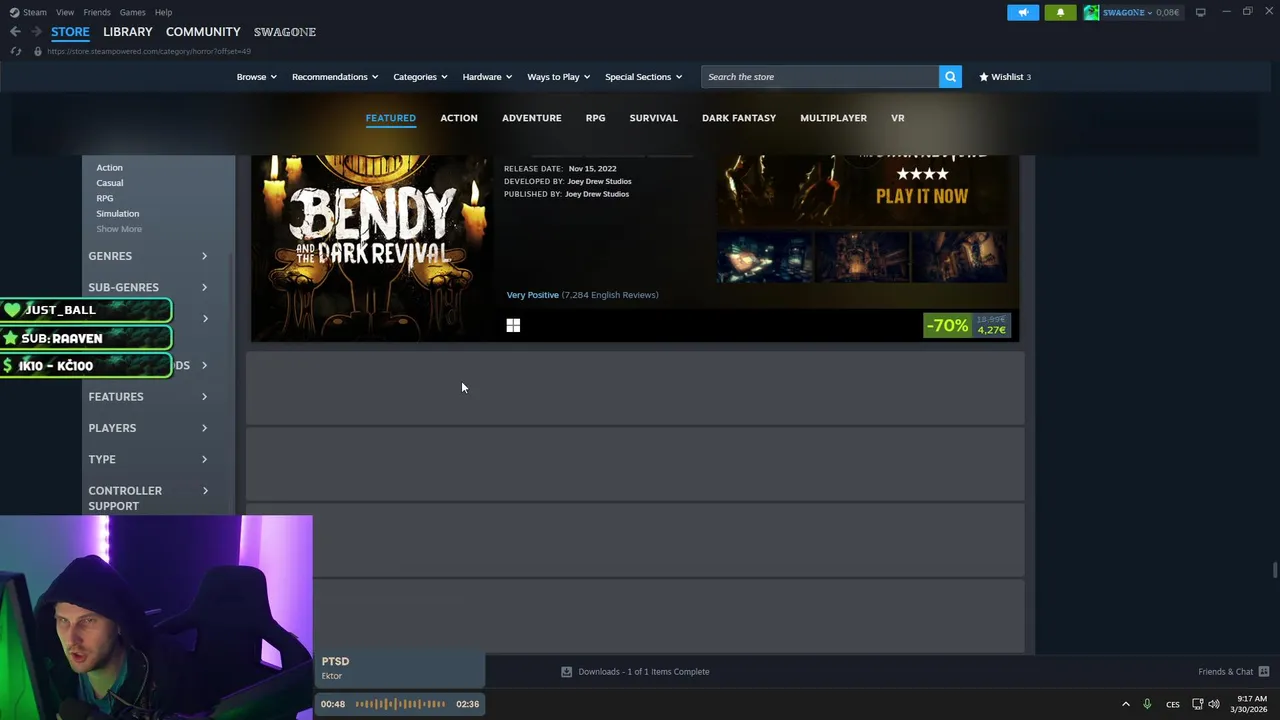Image resolution: width=1280 pixels, height=720 pixels.
Task: Click the blue search magnifier button
Action: (x=950, y=77)
